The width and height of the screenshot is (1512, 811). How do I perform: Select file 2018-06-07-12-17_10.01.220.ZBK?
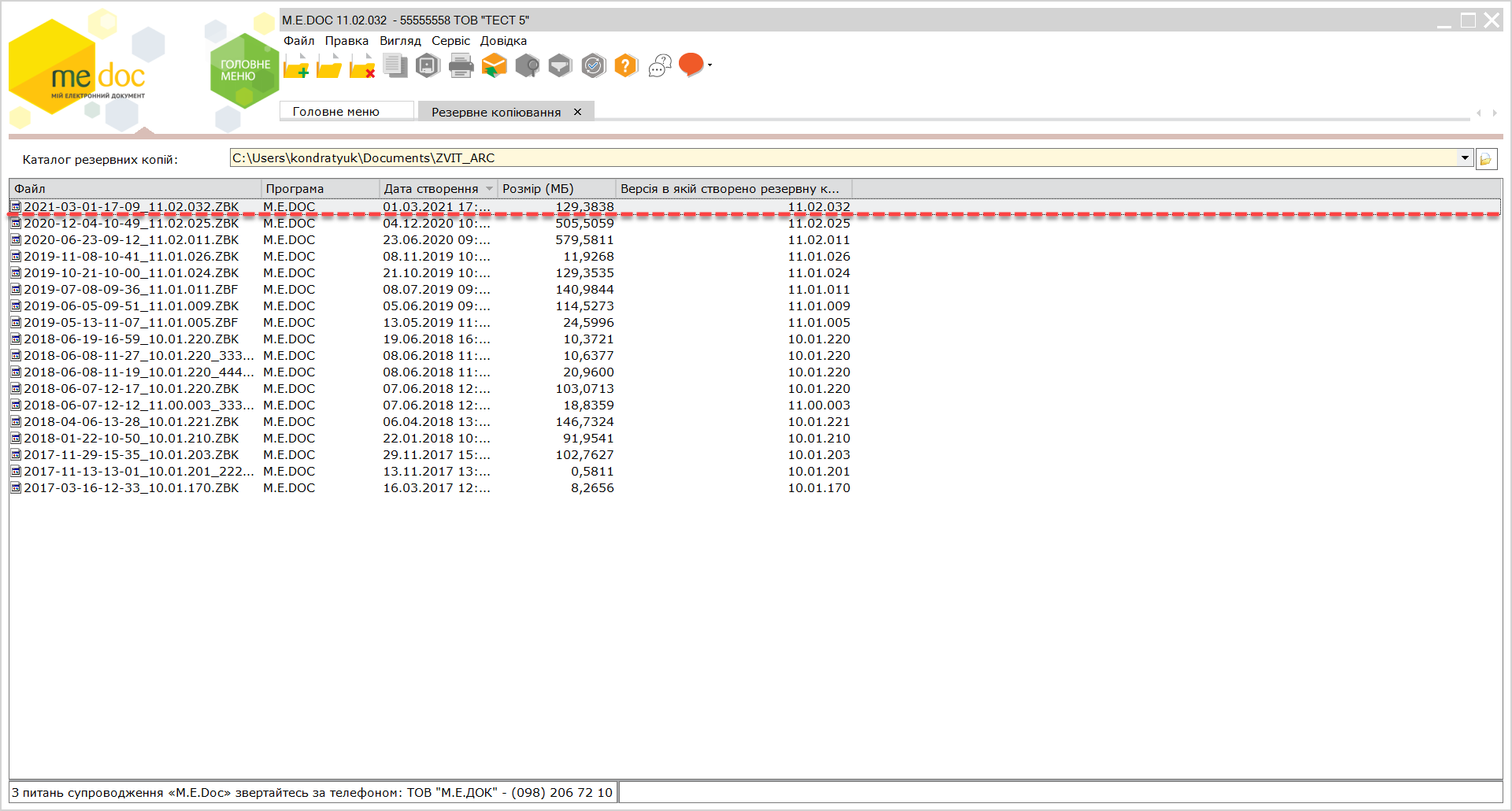pyautogui.click(x=131, y=389)
